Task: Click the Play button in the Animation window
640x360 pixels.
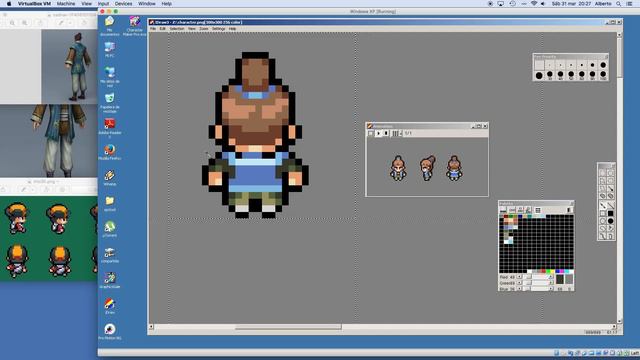Action: (x=378, y=133)
